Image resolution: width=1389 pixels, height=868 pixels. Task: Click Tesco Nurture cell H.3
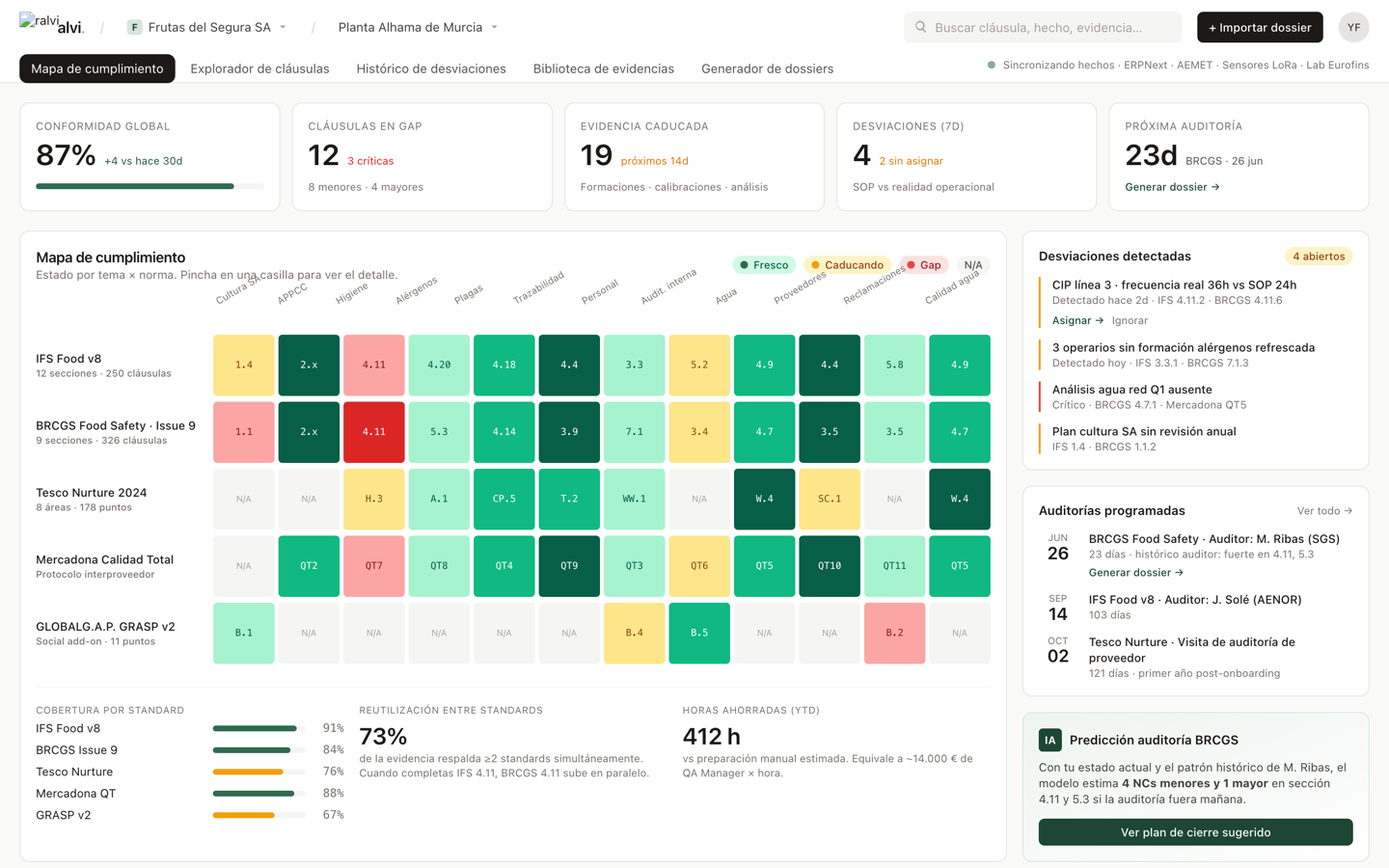click(374, 500)
